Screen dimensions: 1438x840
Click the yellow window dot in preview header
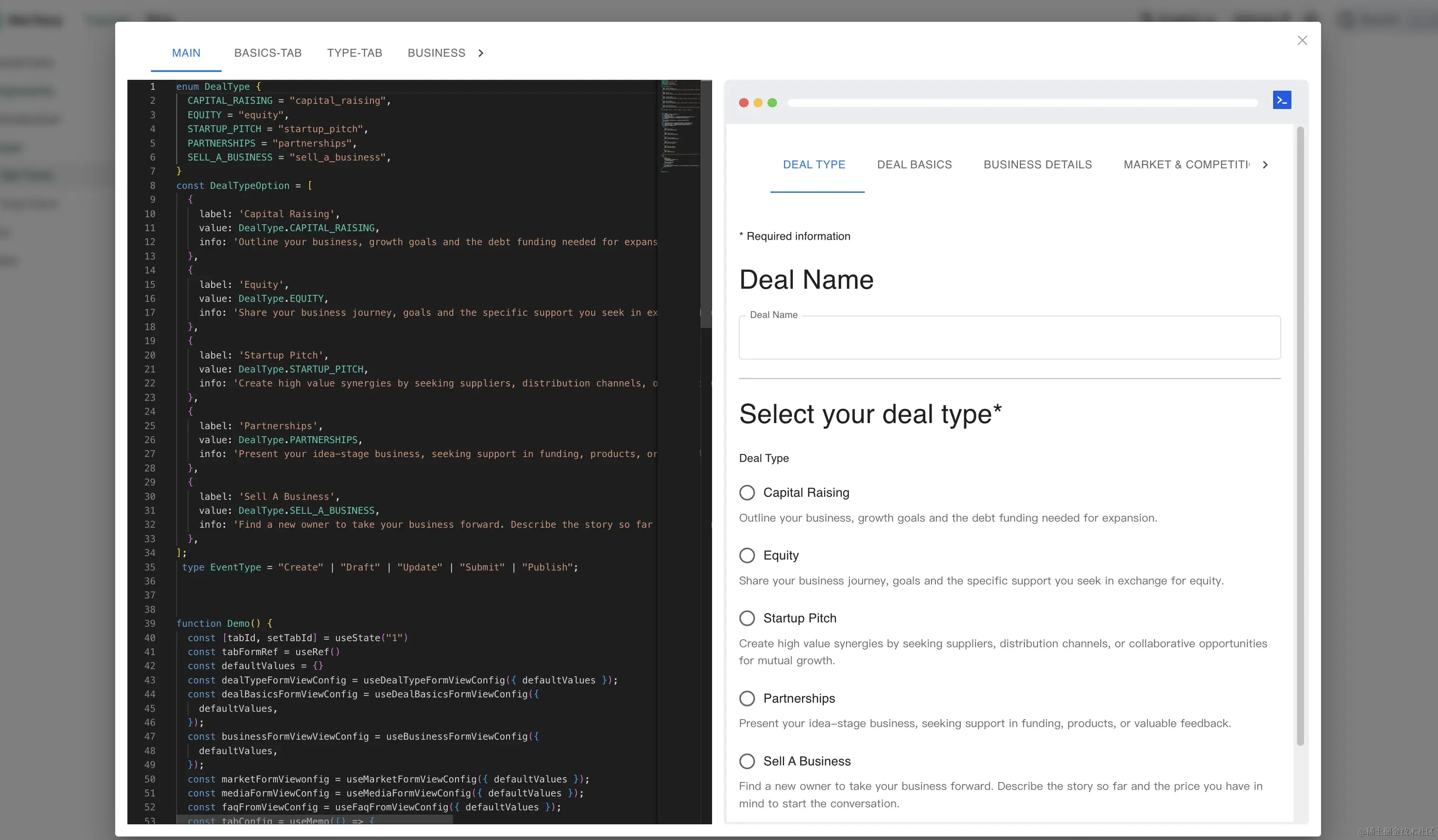coord(758,103)
